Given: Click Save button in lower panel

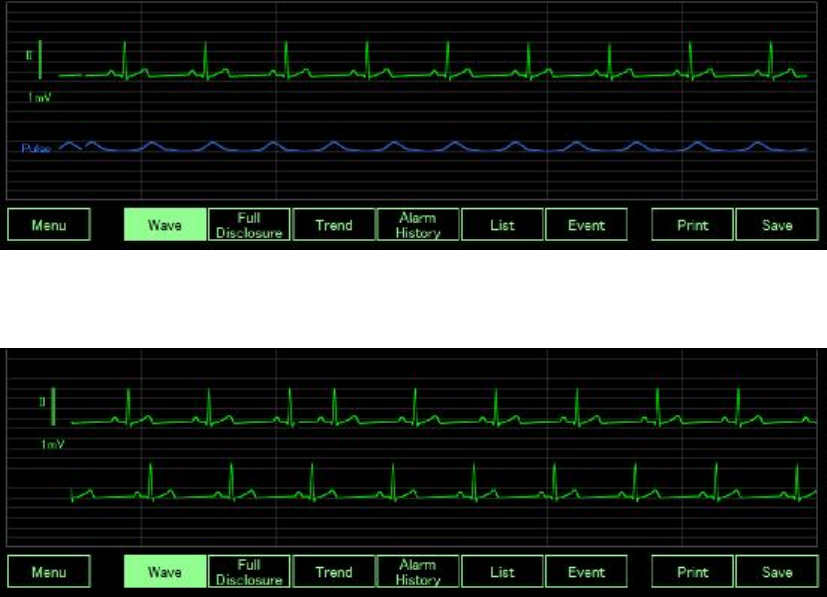Looking at the screenshot, I should click(777, 572).
